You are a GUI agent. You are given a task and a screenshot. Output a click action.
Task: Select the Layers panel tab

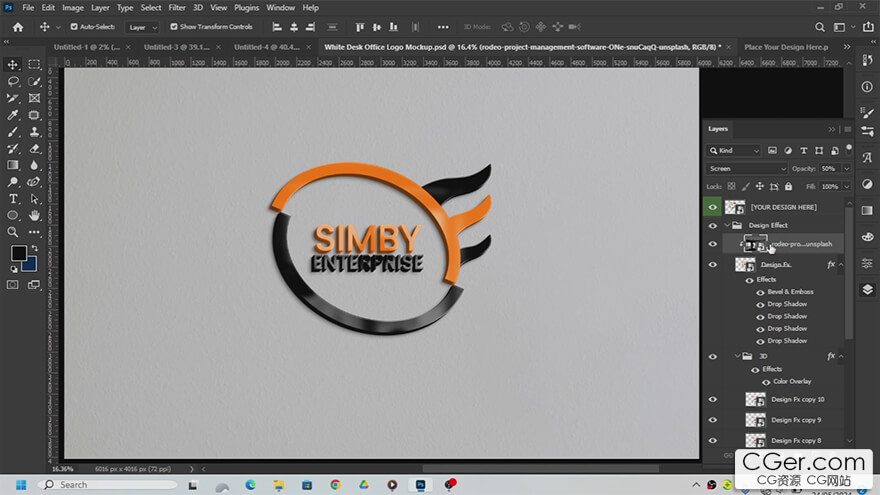click(718, 129)
